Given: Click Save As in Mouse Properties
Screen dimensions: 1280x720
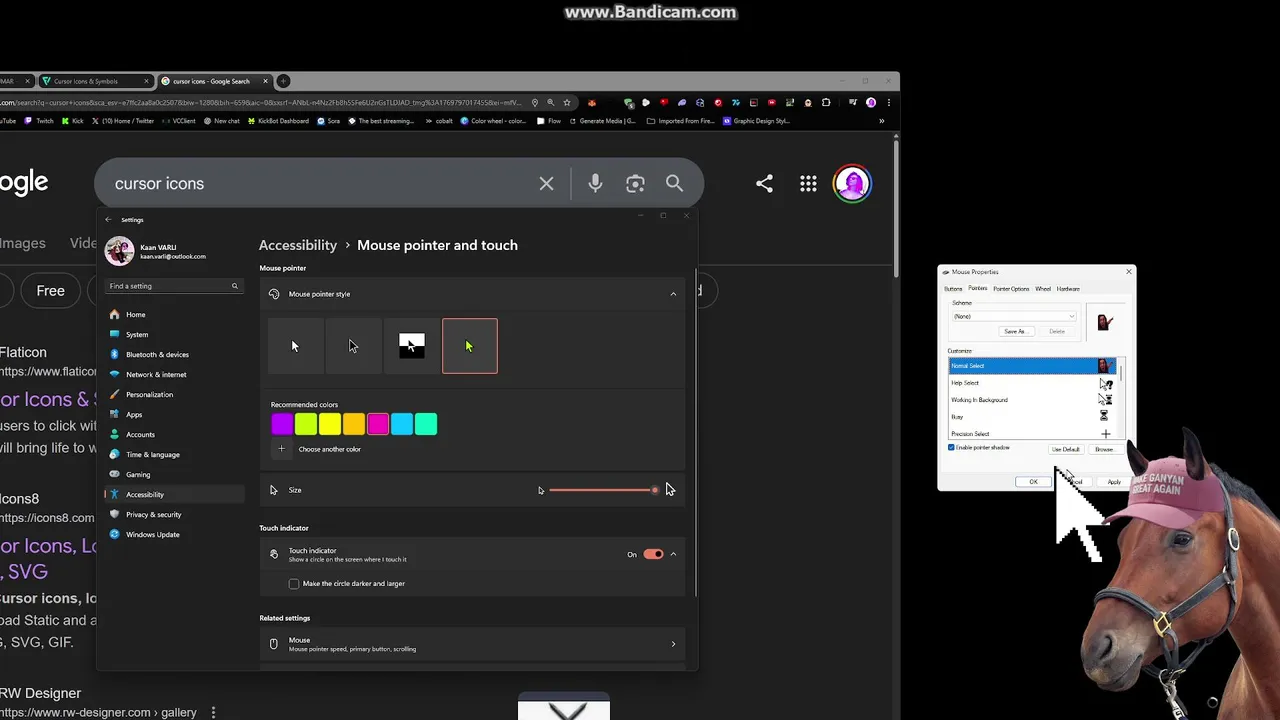Looking at the screenshot, I should tap(1015, 331).
